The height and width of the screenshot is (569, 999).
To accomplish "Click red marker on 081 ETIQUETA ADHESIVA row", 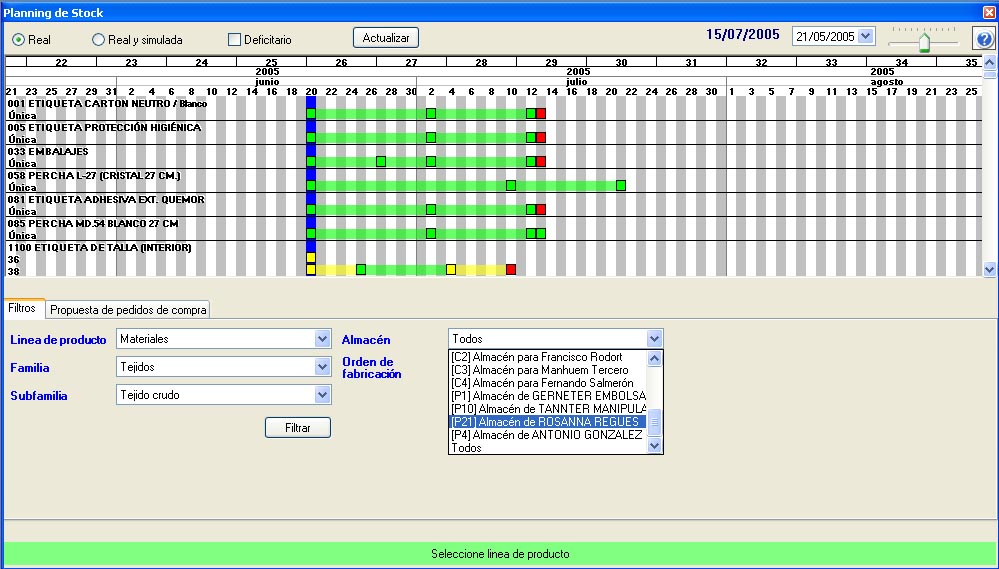I will (x=541, y=210).
